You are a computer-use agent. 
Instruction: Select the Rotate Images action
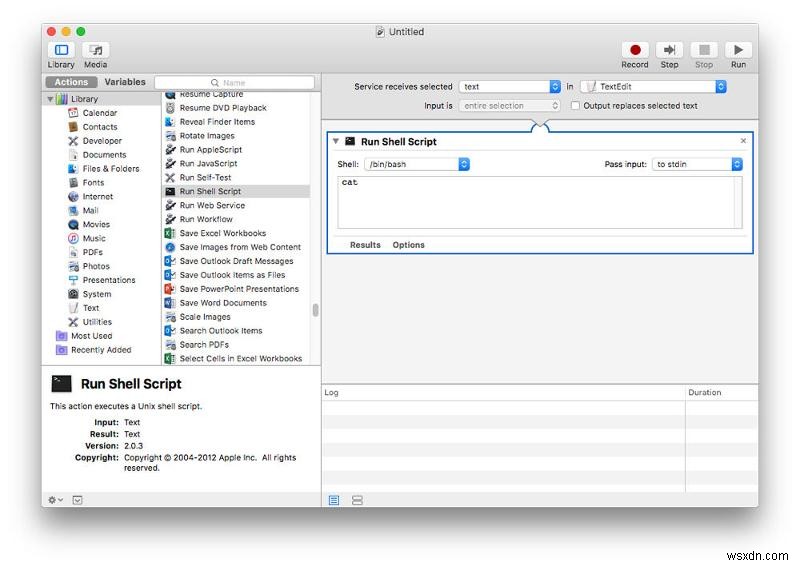(x=207, y=136)
